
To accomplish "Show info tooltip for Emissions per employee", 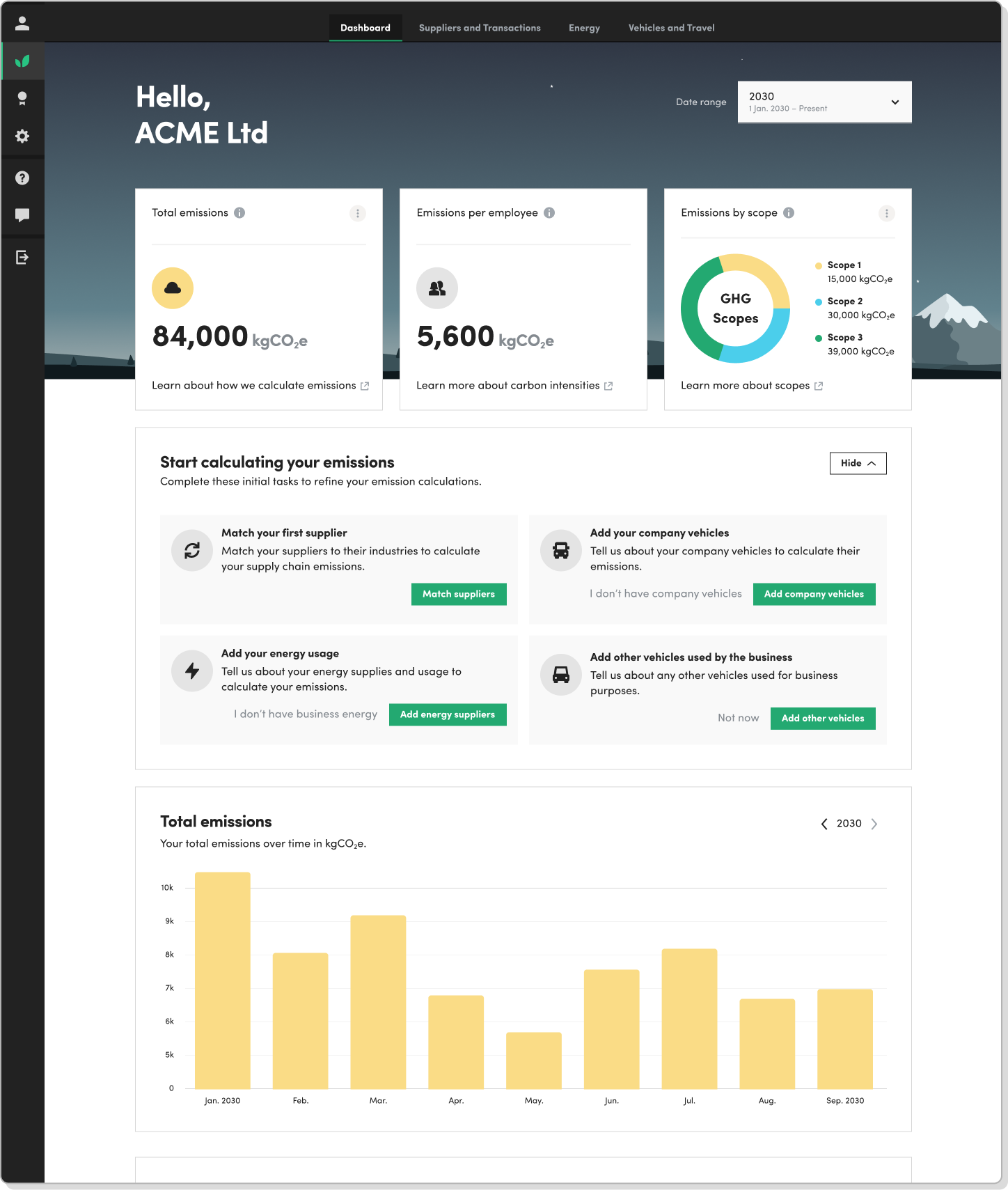I will [x=549, y=213].
